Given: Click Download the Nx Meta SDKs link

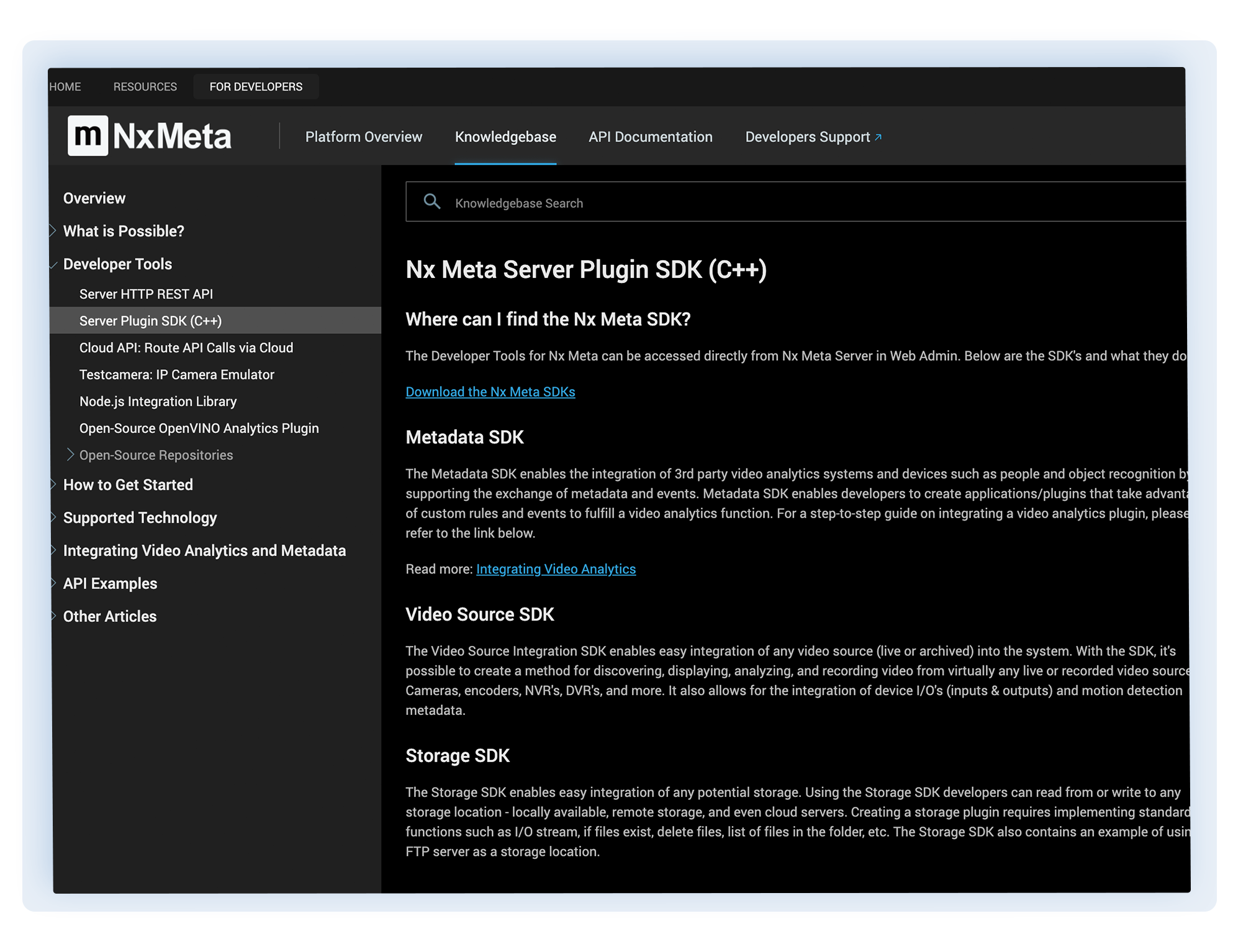Looking at the screenshot, I should click(x=490, y=391).
